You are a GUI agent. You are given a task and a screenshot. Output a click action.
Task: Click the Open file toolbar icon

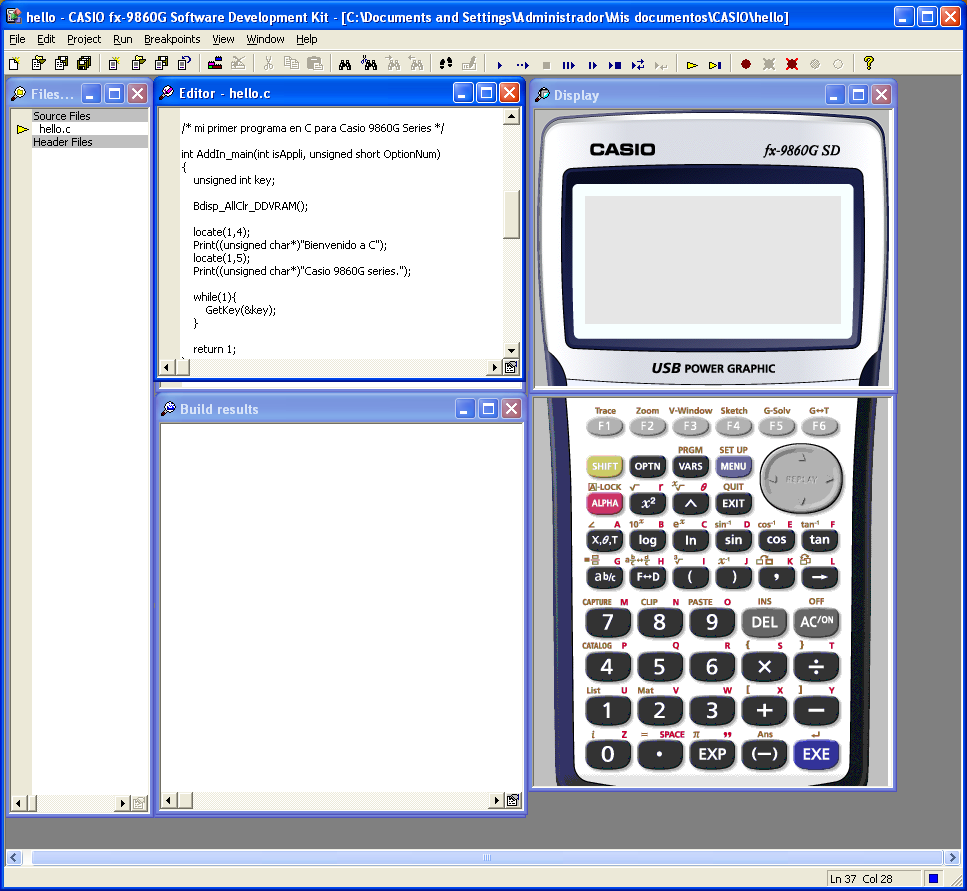click(38, 64)
